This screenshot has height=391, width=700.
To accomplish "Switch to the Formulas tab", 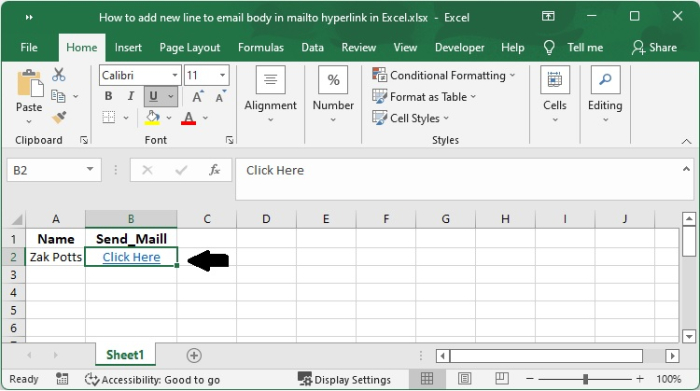I will (x=261, y=48).
